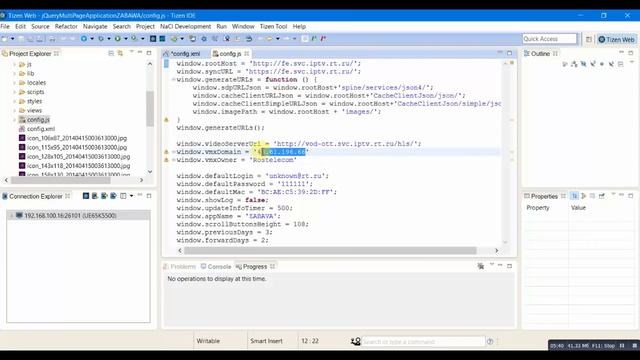The width and height of the screenshot is (640, 360).
Task: Click the second dark blue square toolbar icon
Action: tap(162, 39)
